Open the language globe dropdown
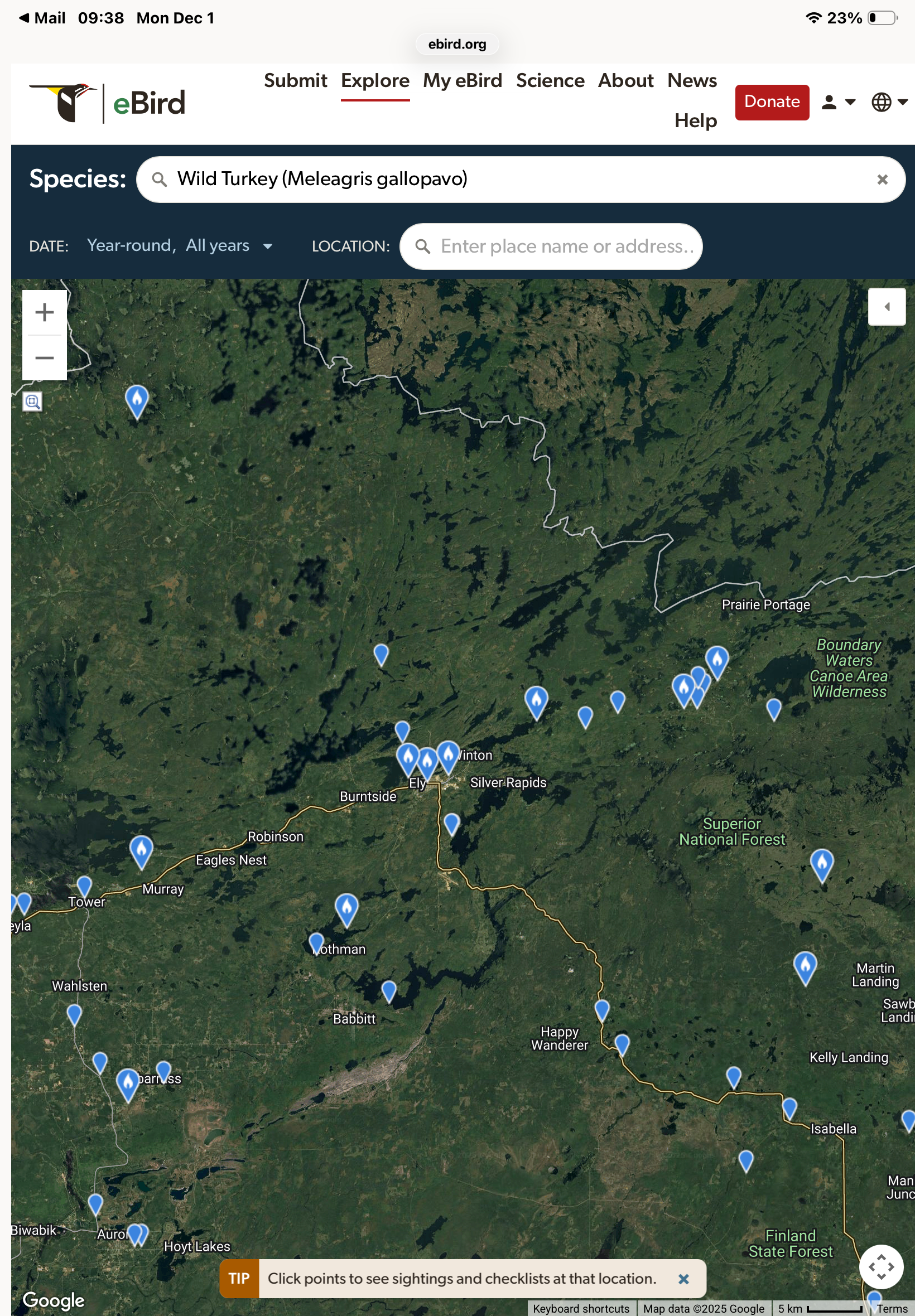Viewport: 915px width, 1316px height. pyautogui.click(x=889, y=103)
